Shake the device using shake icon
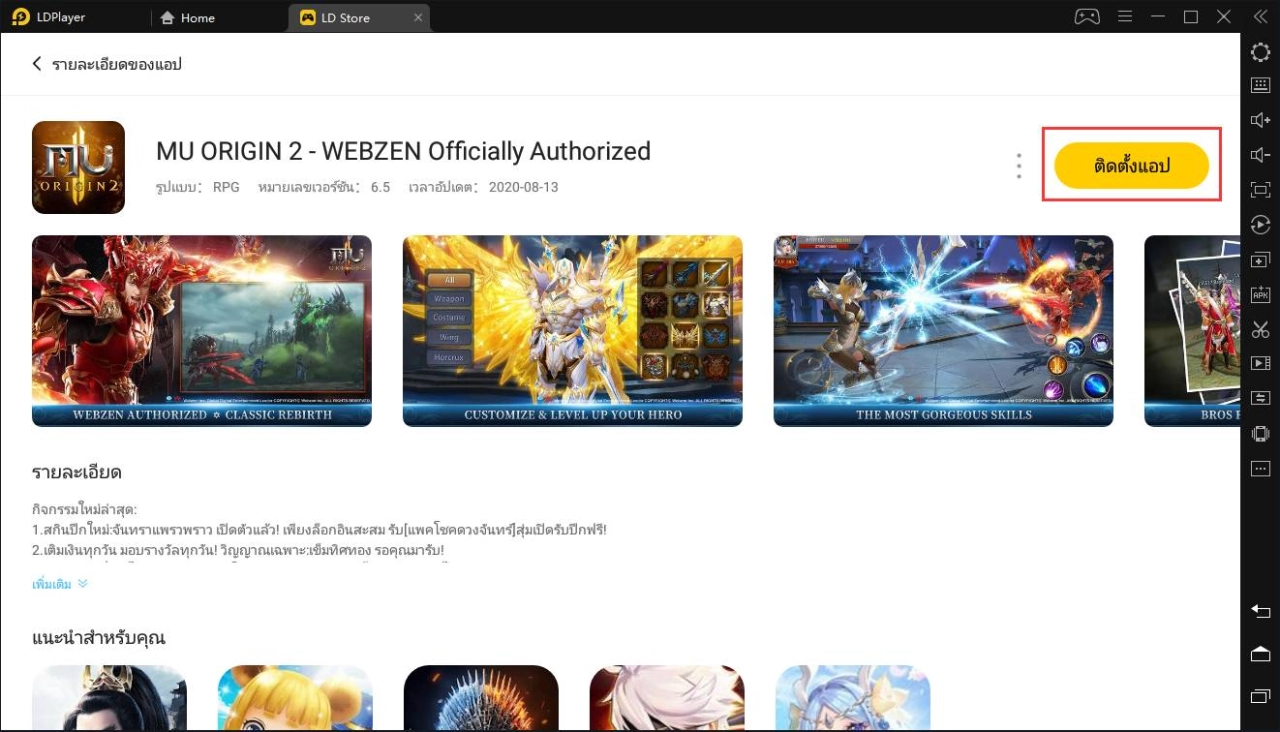Image resolution: width=1280 pixels, height=732 pixels. (x=1260, y=433)
